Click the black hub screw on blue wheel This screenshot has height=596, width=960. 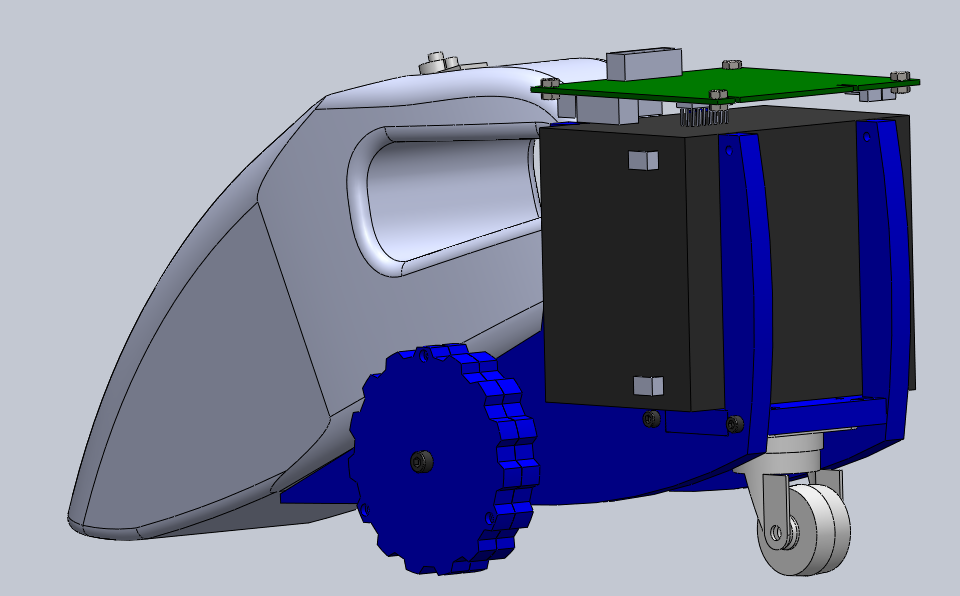click(421, 461)
